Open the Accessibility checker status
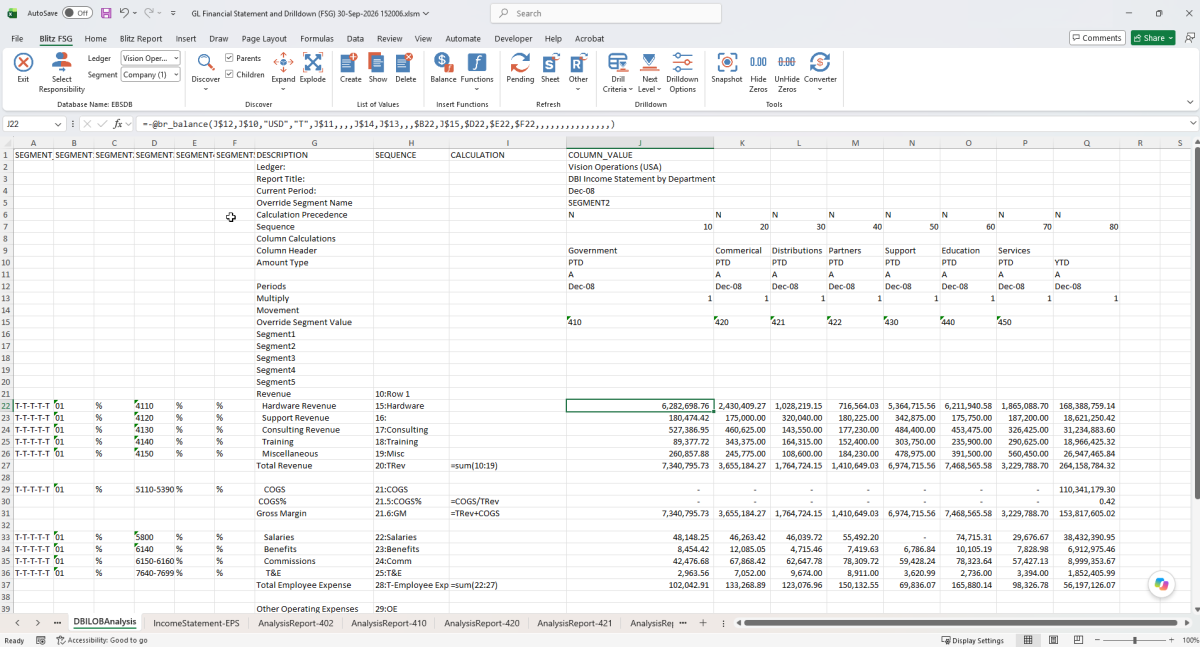 point(101,640)
